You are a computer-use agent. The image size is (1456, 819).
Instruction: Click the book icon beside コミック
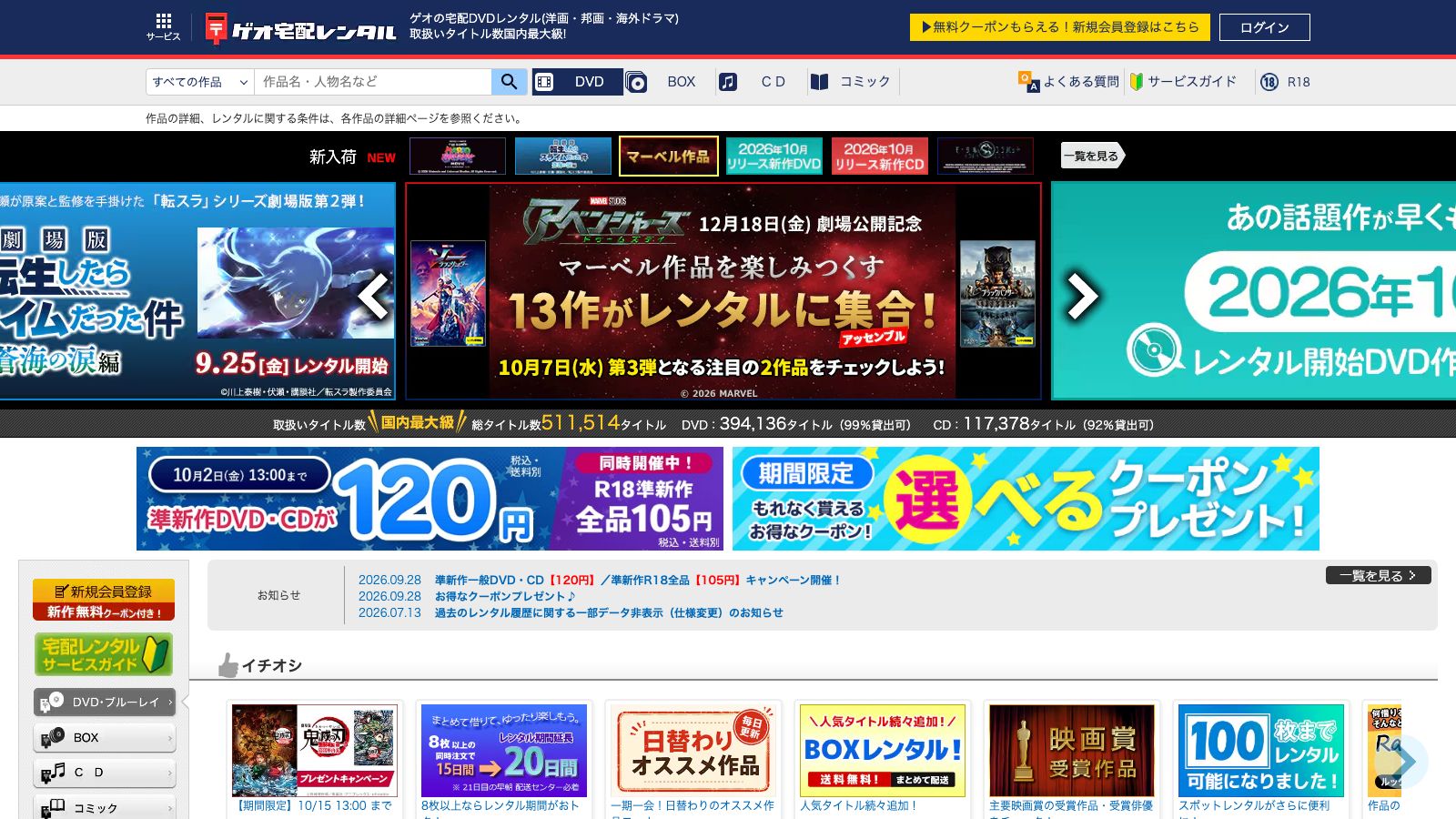point(820,82)
